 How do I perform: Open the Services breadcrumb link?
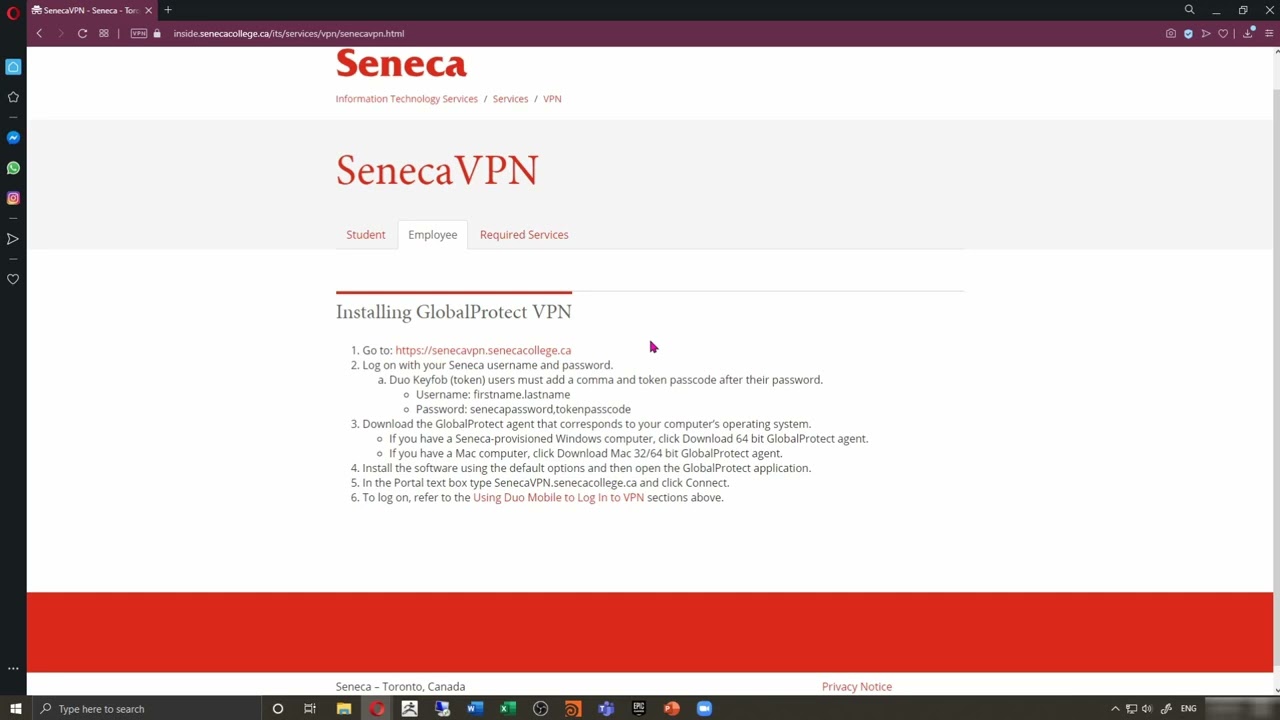(510, 99)
